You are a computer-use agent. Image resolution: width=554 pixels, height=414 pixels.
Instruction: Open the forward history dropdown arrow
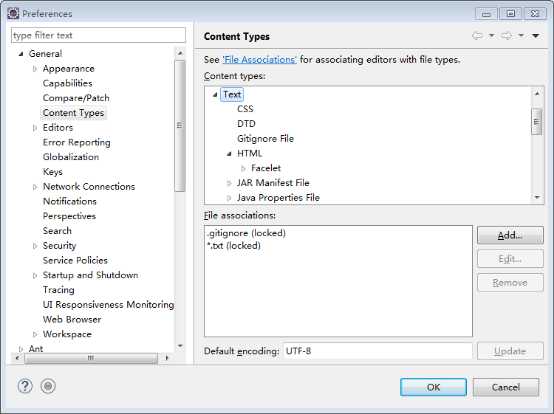[521, 36]
